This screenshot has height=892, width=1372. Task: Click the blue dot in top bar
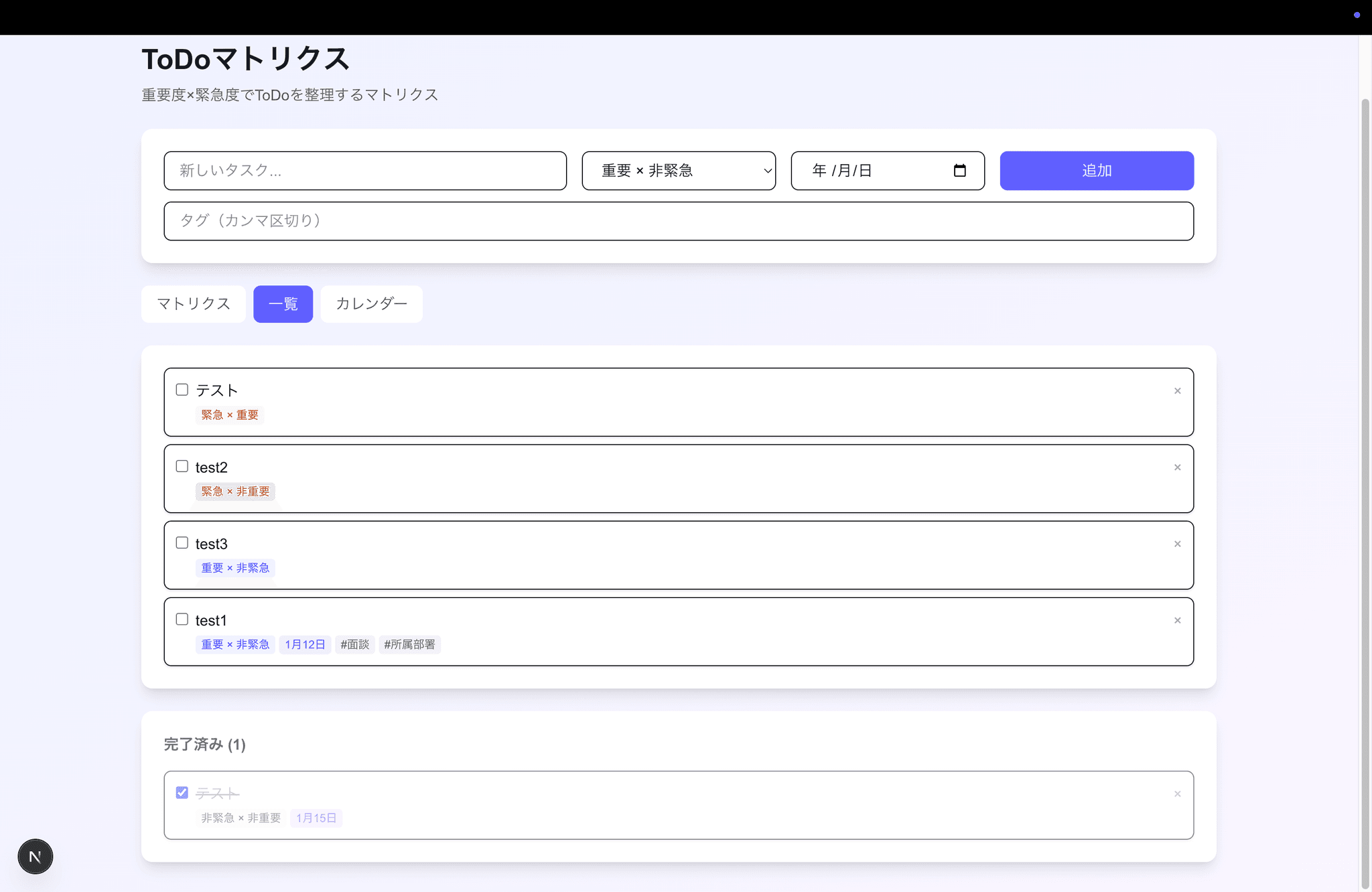click(1357, 15)
